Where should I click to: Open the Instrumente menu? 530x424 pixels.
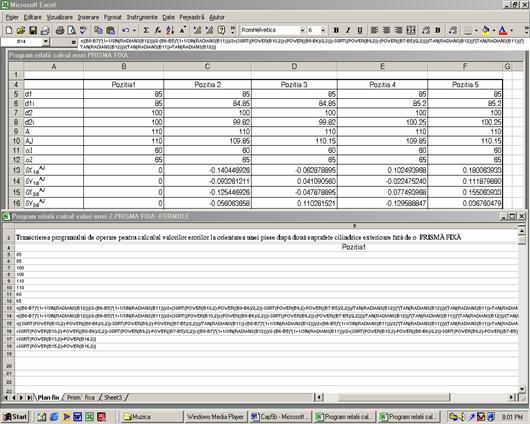142,17
